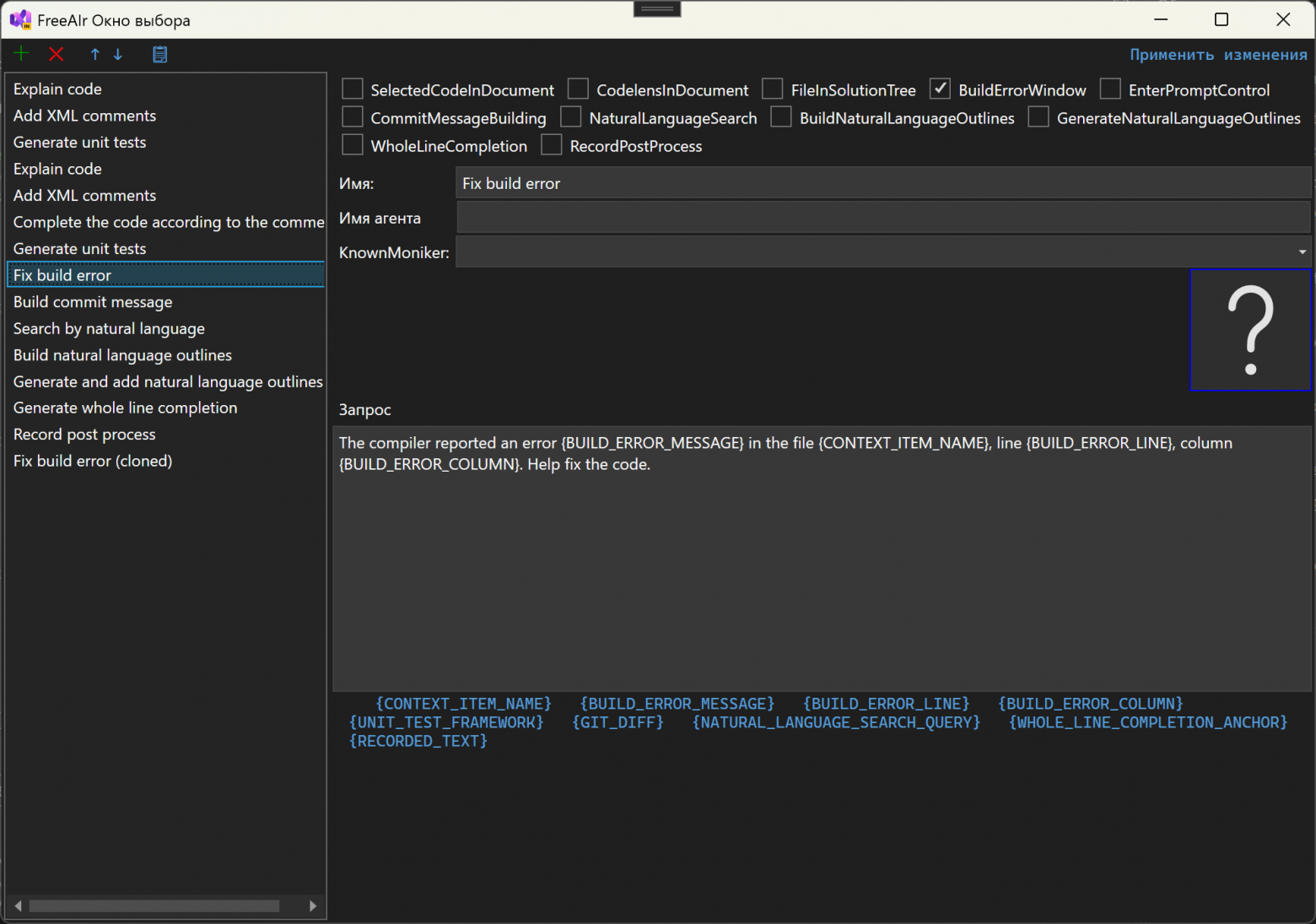Image resolution: width=1316 pixels, height=924 pixels.
Task: Uncheck the BuildErrorWindow checkbox
Action: pos(940,89)
